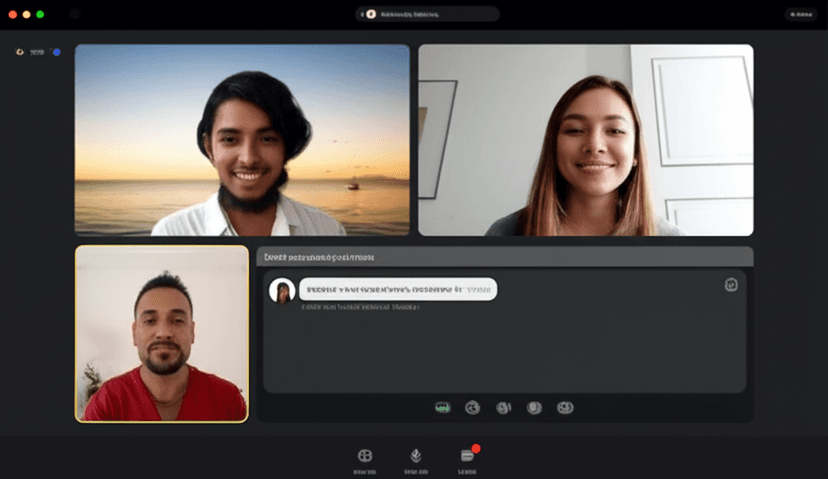Click the grid layout icon in bottom toolbar
This screenshot has height=479, width=828.
point(365,456)
